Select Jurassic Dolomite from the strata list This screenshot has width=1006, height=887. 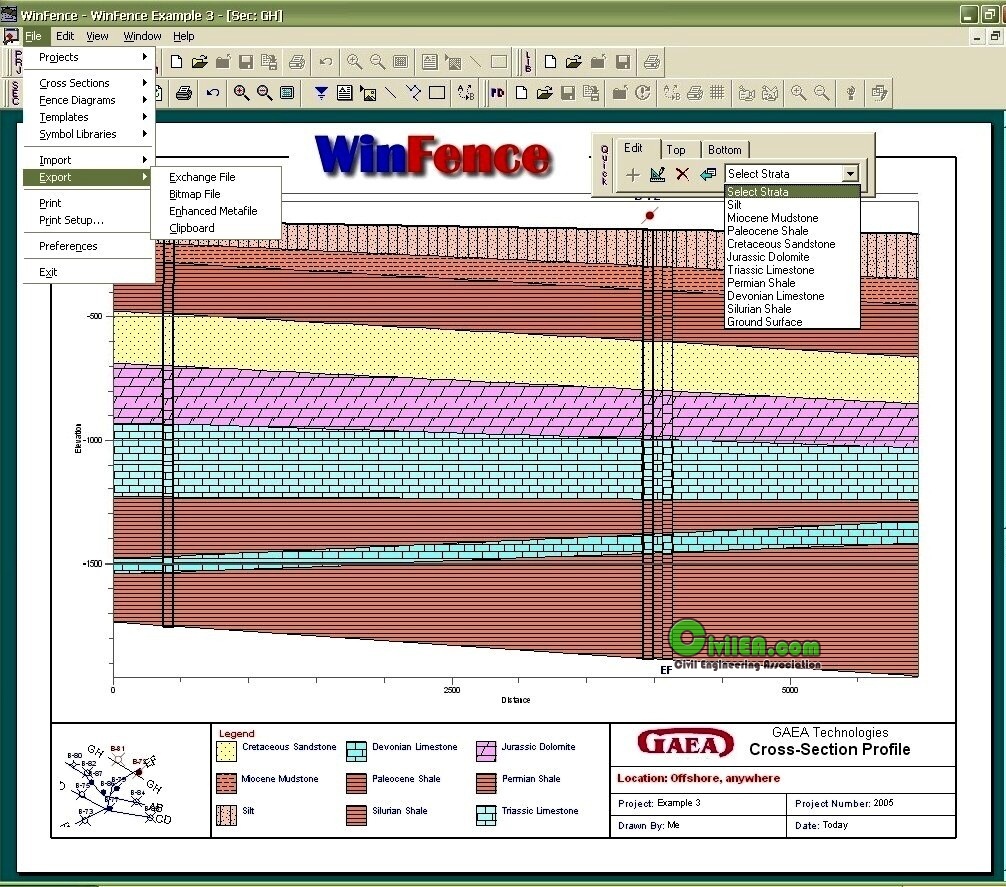pos(792,257)
